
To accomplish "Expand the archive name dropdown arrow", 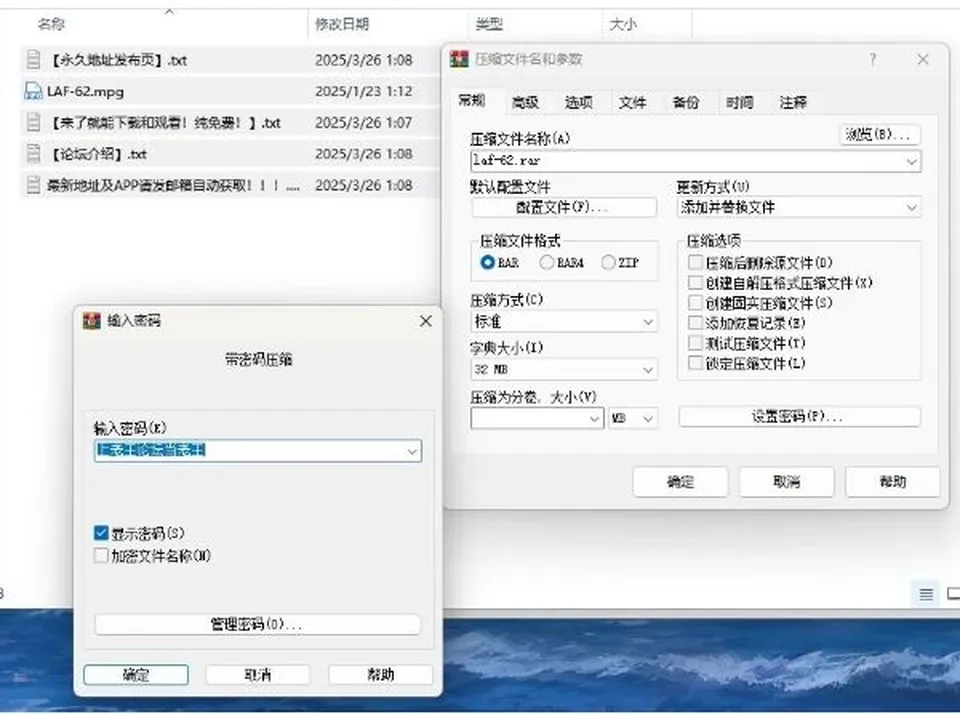I will click(912, 162).
